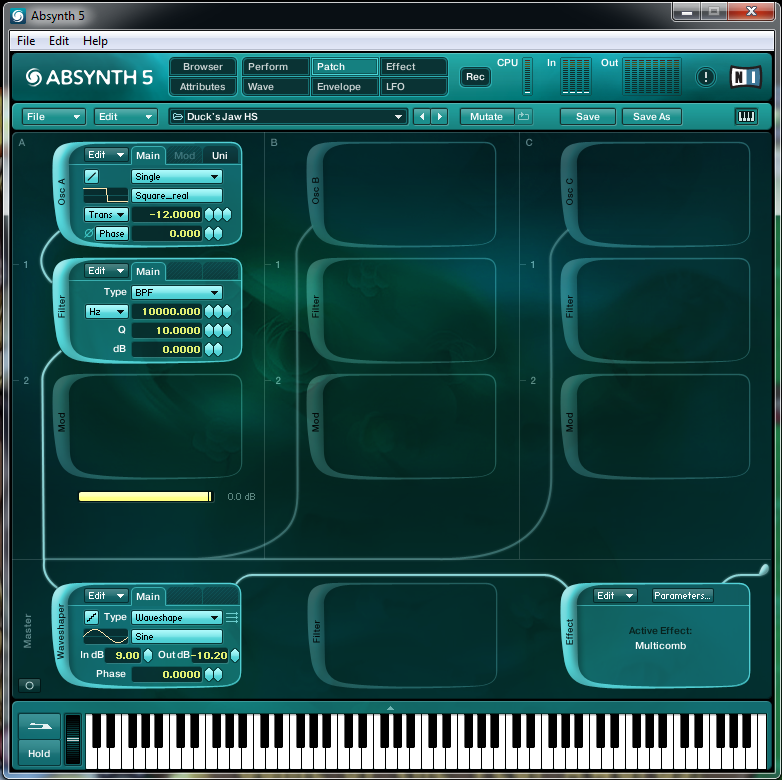This screenshot has width=782, height=780.
Task: Toggle the Master channel circle switch
Action: 29,686
